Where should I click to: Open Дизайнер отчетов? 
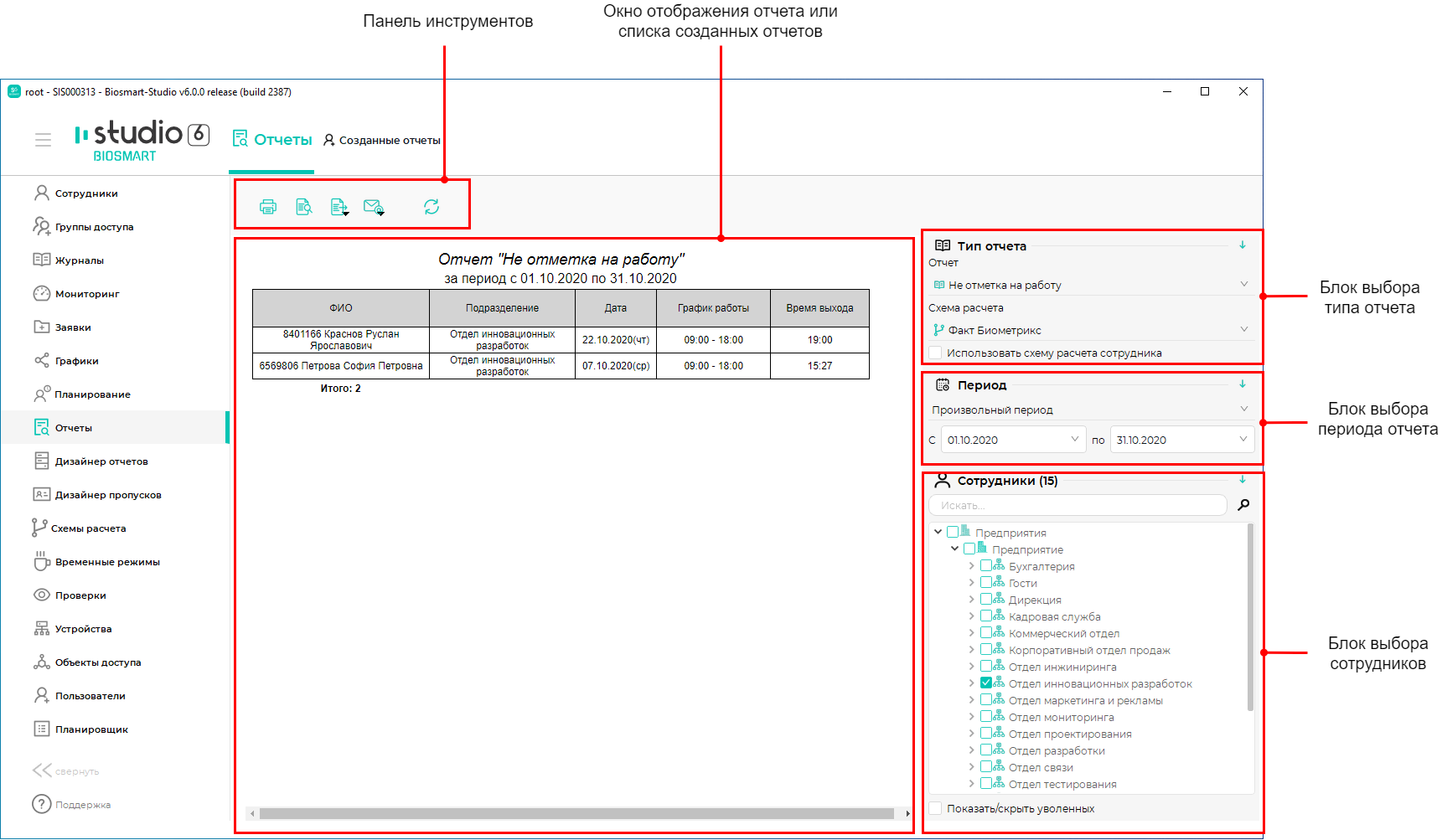(x=101, y=461)
